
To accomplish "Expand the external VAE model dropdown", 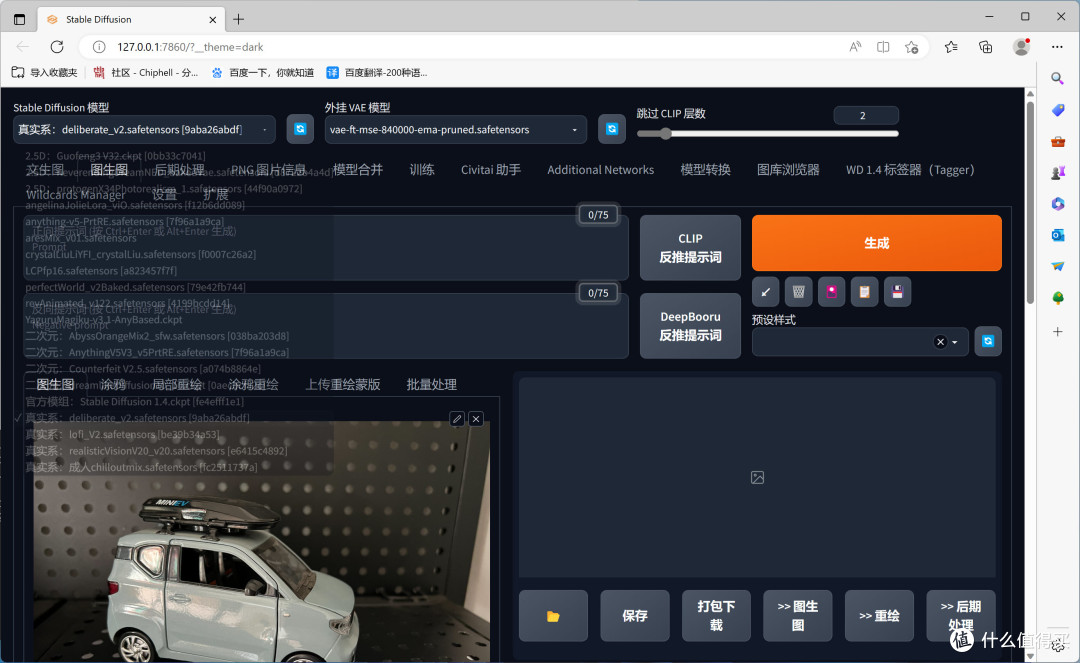I will pos(574,129).
